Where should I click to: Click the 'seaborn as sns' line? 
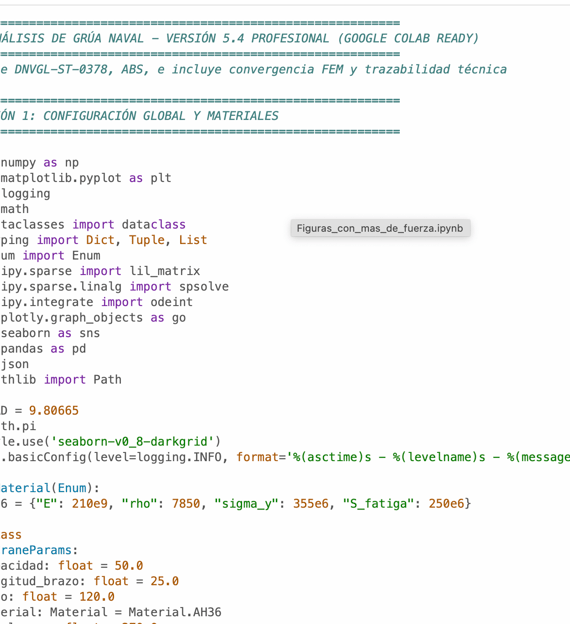[x=50, y=333]
